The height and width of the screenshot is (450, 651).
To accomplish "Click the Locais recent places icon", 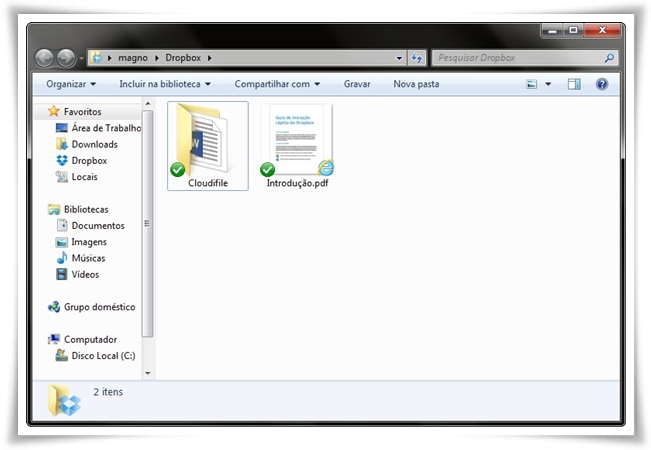I will pos(61,177).
